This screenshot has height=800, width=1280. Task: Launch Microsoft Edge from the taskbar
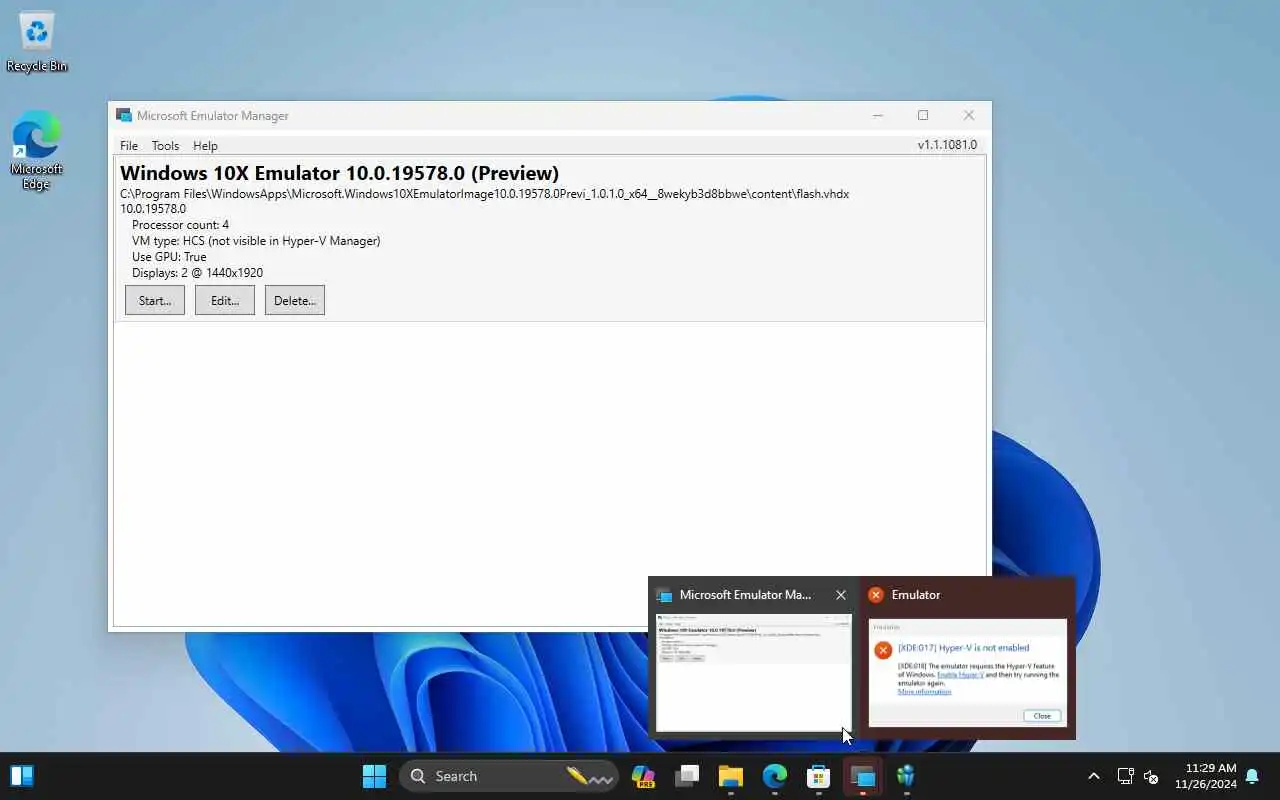[775, 776]
